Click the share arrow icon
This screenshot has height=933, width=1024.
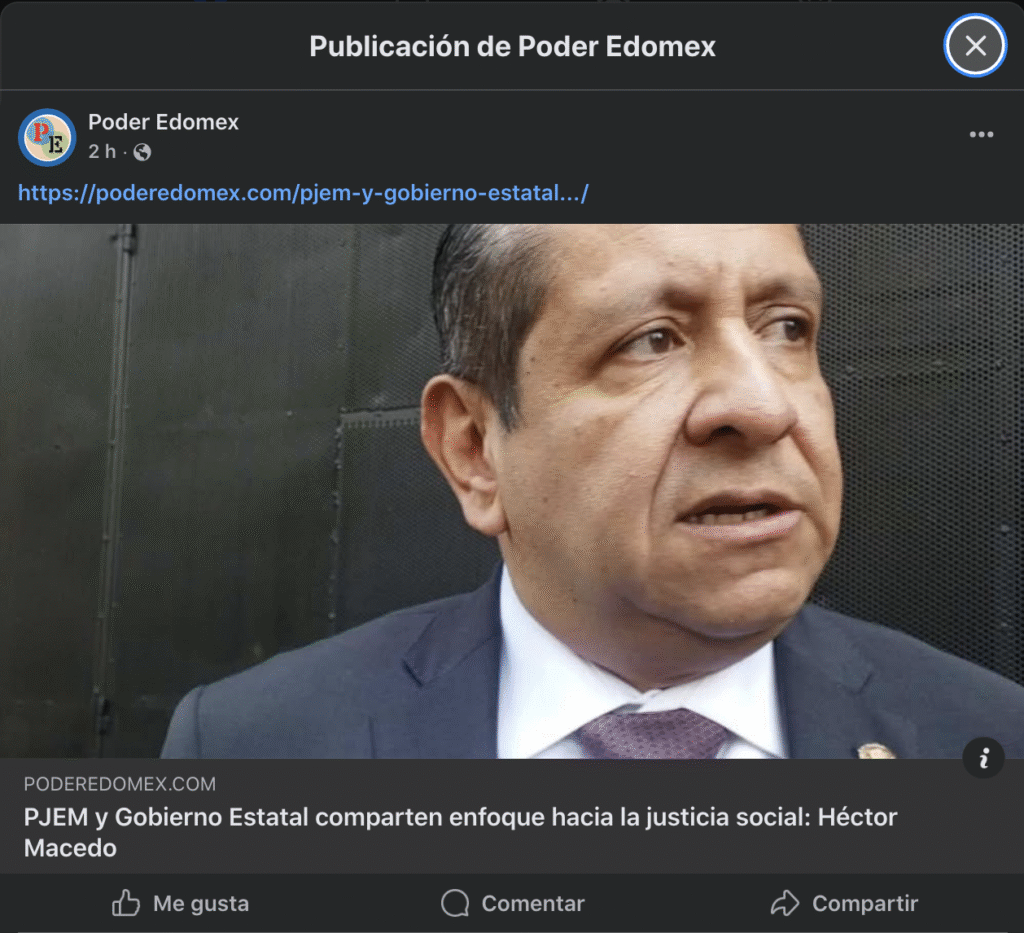(x=785, y=904)
